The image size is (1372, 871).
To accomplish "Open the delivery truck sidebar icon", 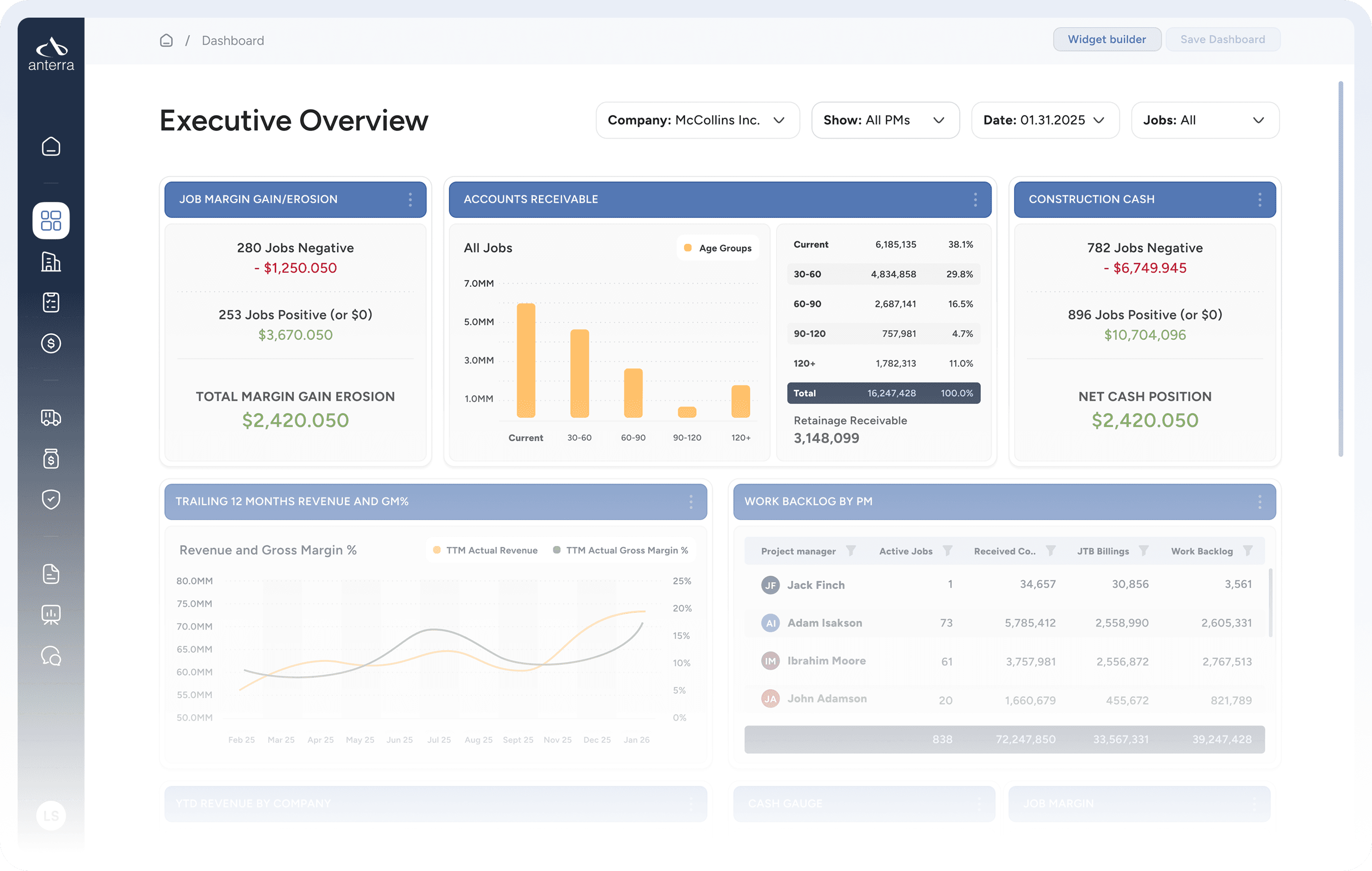I will point(51,418).
